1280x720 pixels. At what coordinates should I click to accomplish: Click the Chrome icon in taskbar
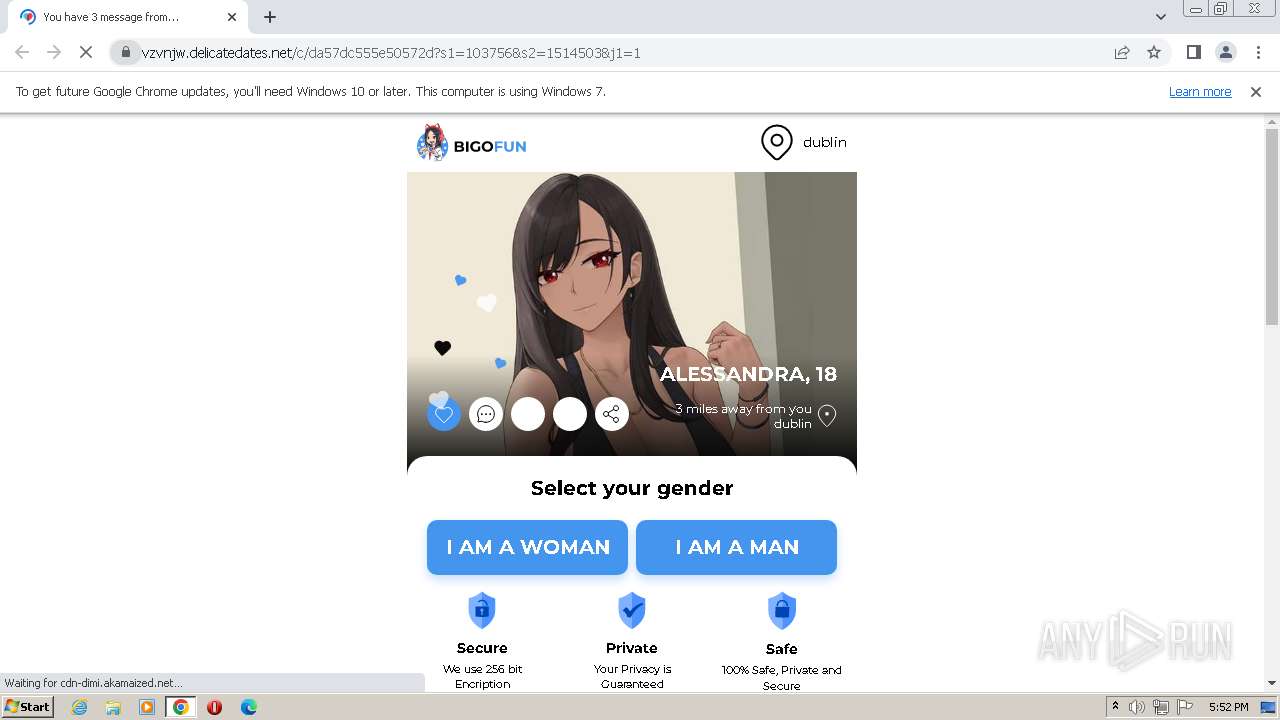click(181, 707)
